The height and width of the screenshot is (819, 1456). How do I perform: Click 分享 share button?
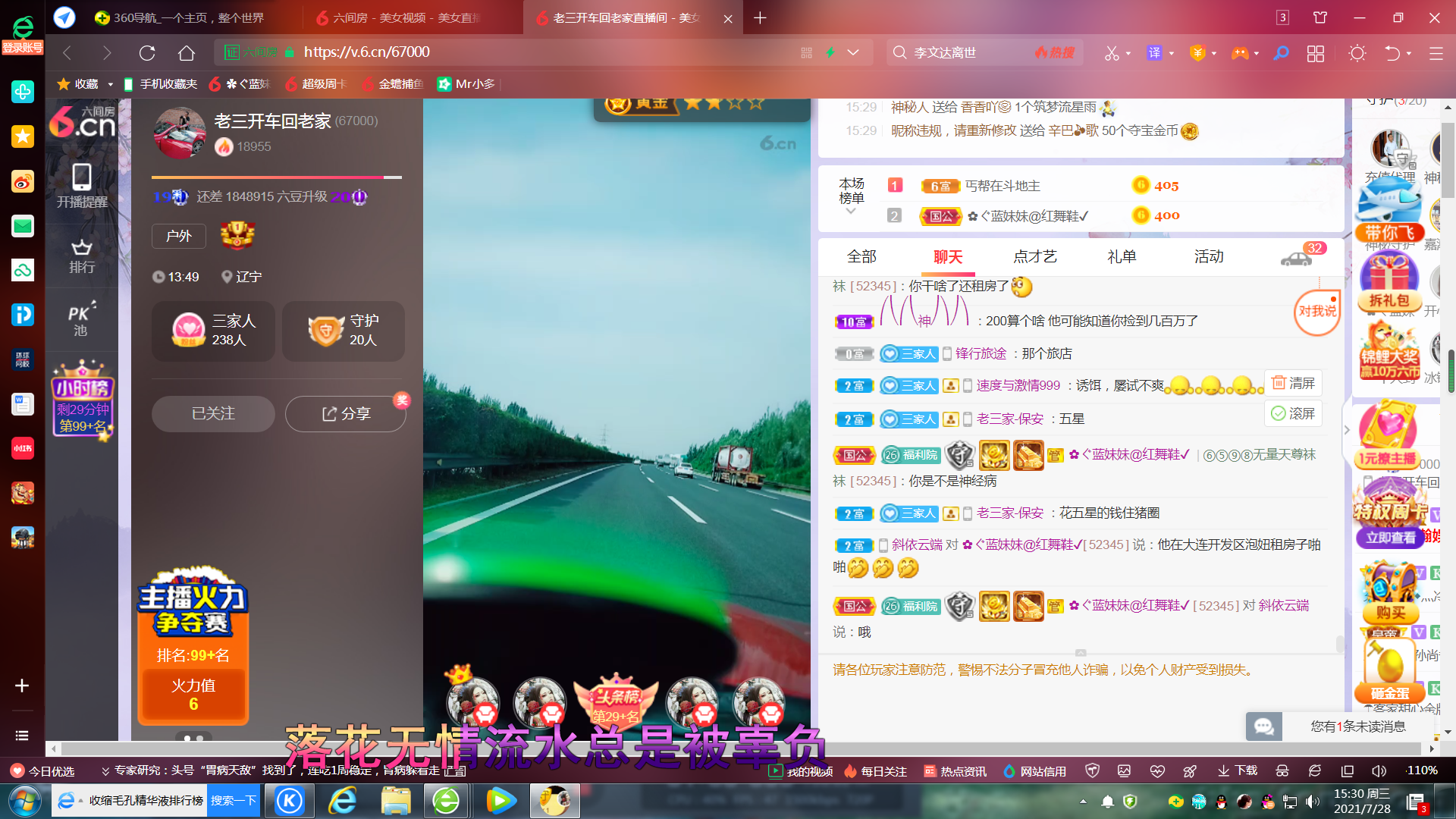[346, 413]
